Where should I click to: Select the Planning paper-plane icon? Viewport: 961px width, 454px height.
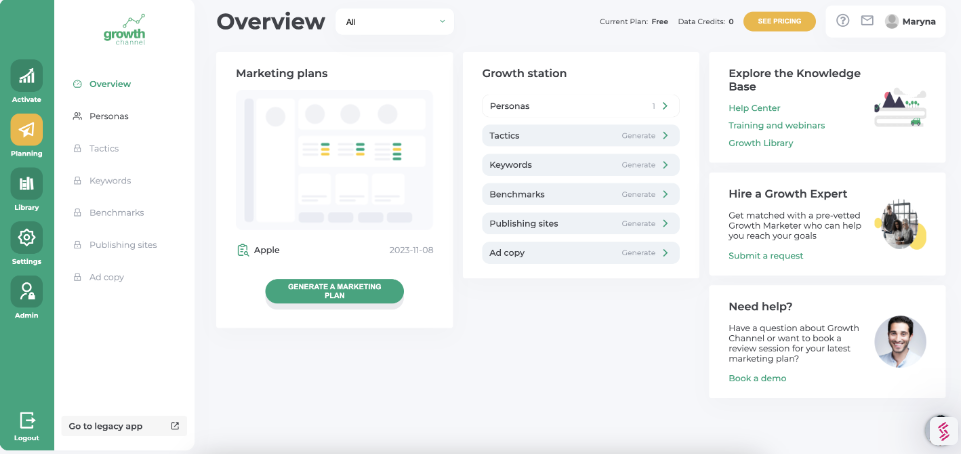(x=26, y=129)
